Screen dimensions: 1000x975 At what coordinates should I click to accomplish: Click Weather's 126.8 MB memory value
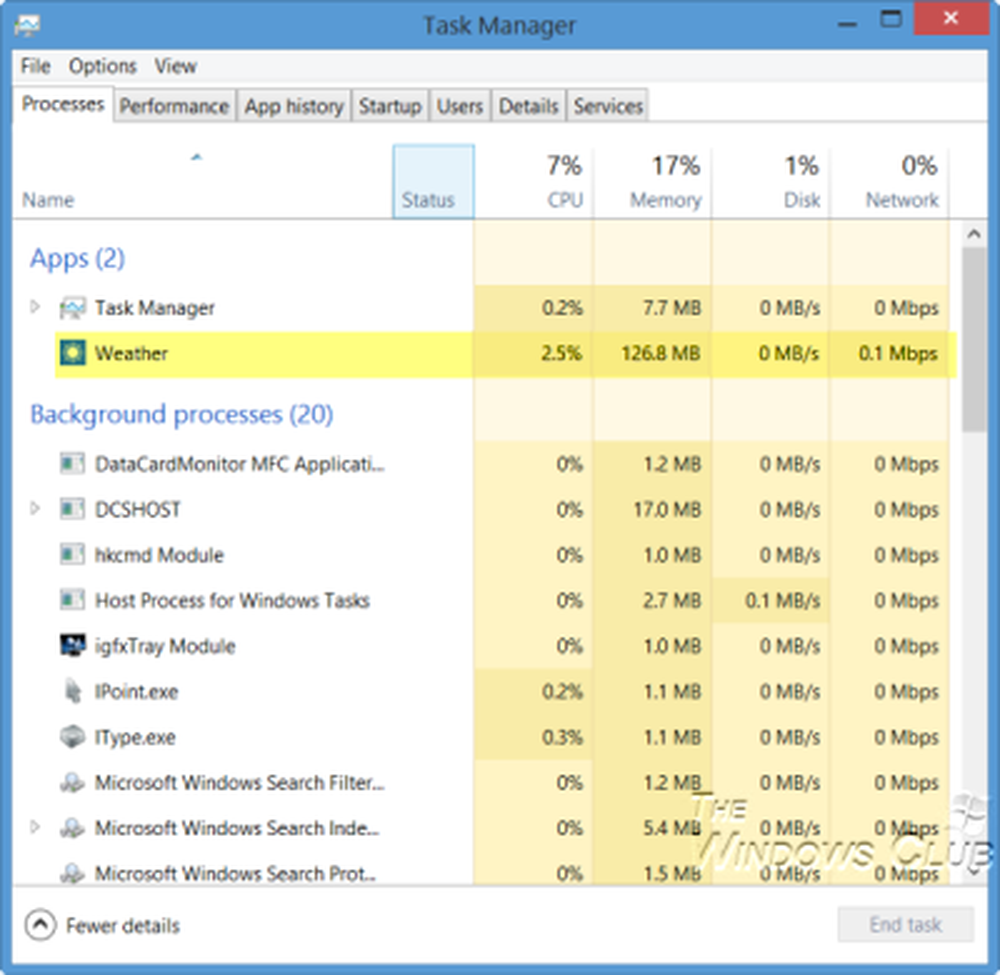pyautogui.click(x=661, y=353)
